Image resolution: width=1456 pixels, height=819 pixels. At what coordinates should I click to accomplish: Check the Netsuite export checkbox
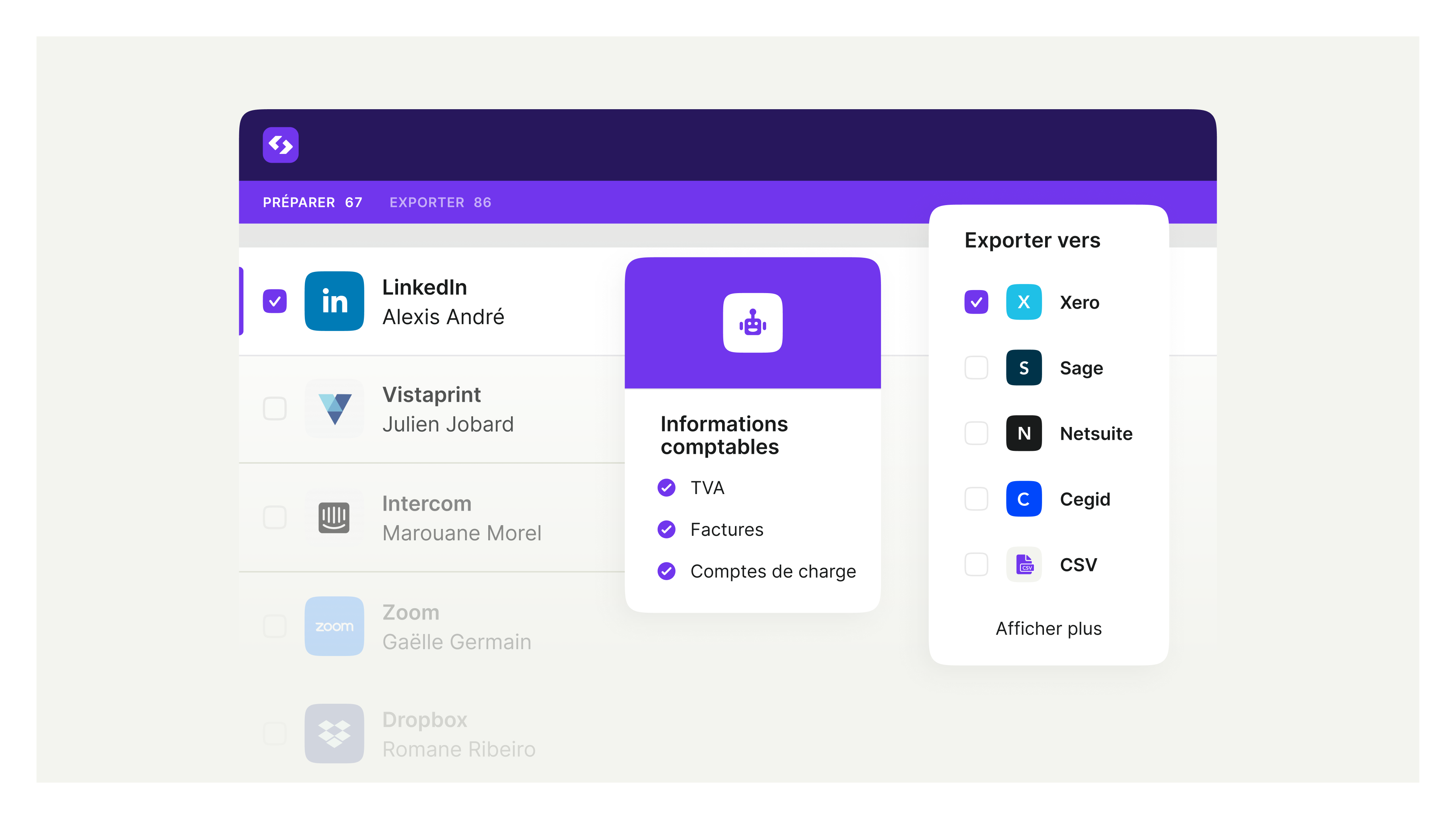[x=976, y=433]
